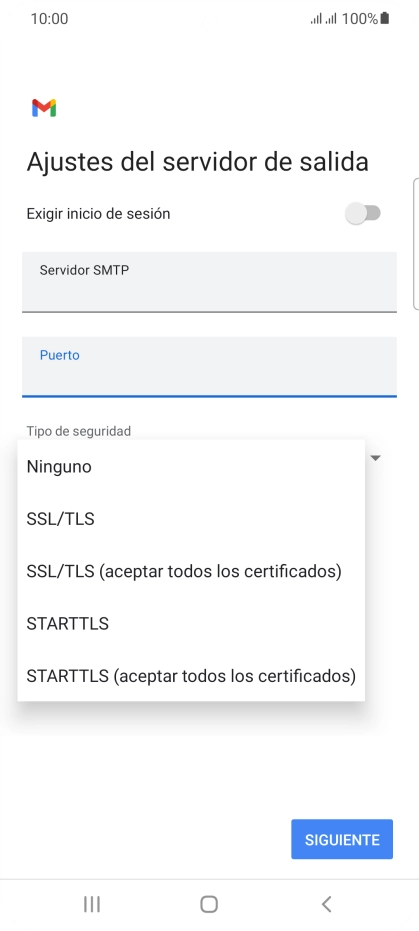Tap the Android home button icon
The image size is (419, 931).
[x=209, y=904]
